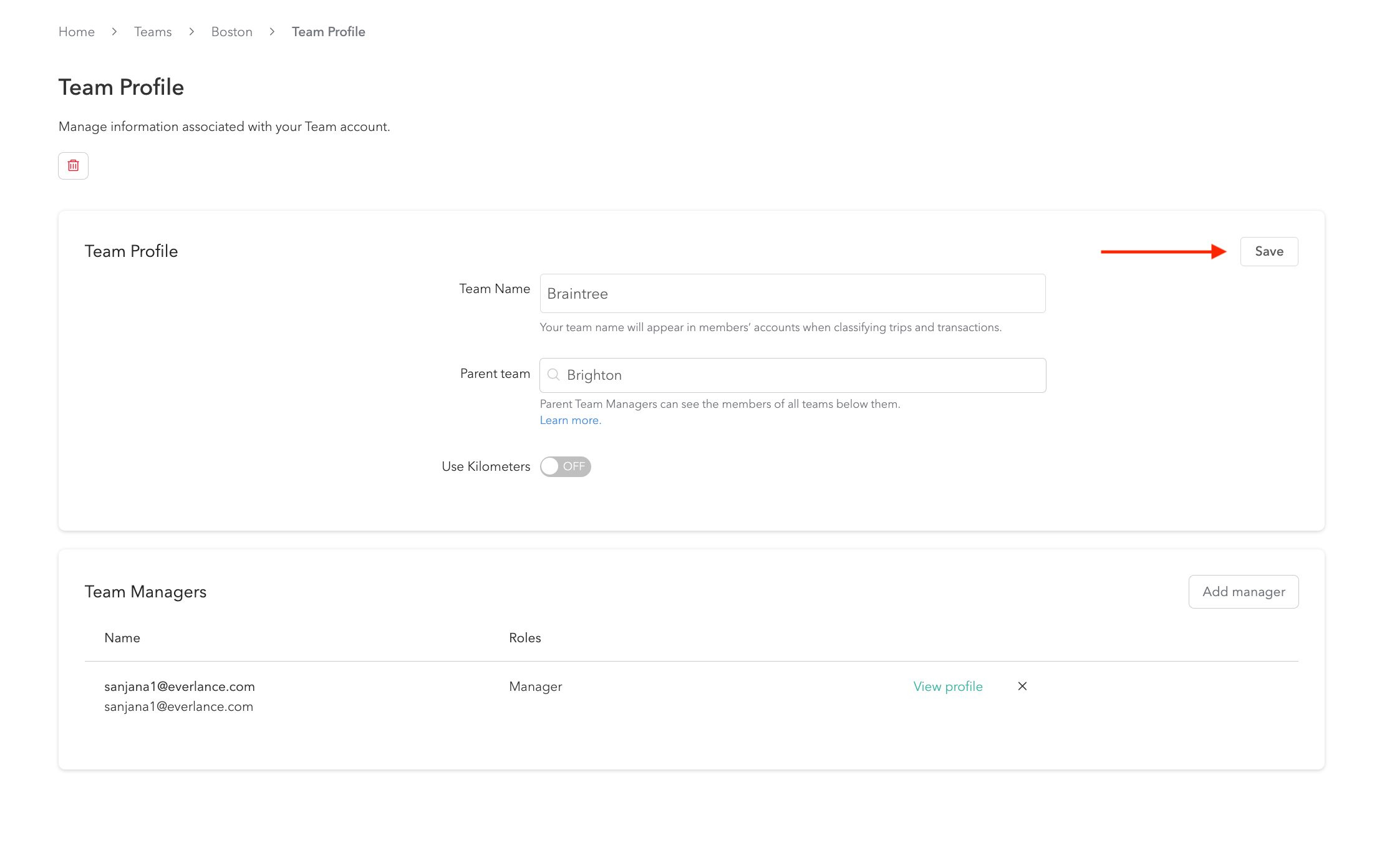This screenshot has height=868, width=1387.
Task: Click the Add manager button
Action: click(1243, 592)
